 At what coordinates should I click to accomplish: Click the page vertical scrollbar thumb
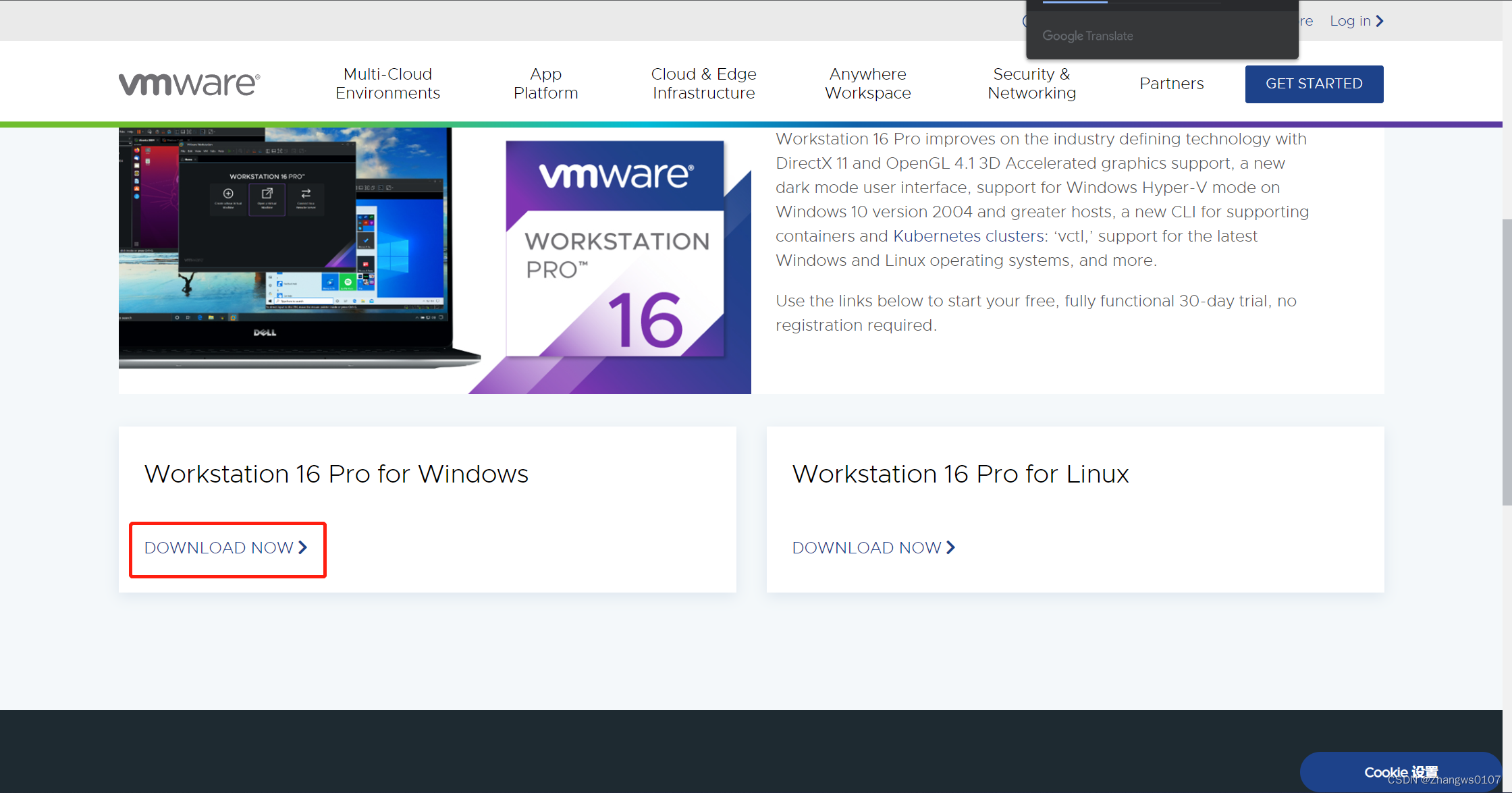[x=1507, y=361]
